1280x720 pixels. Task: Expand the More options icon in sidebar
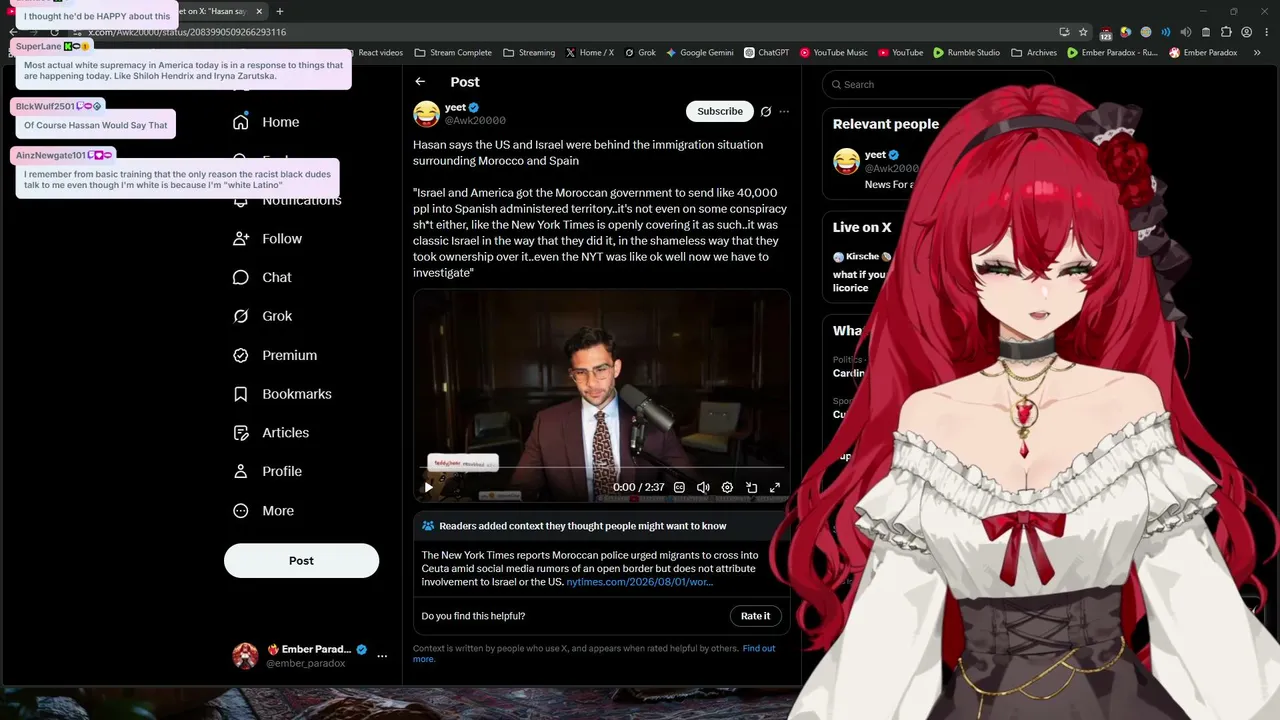click(x=240, y=511)
